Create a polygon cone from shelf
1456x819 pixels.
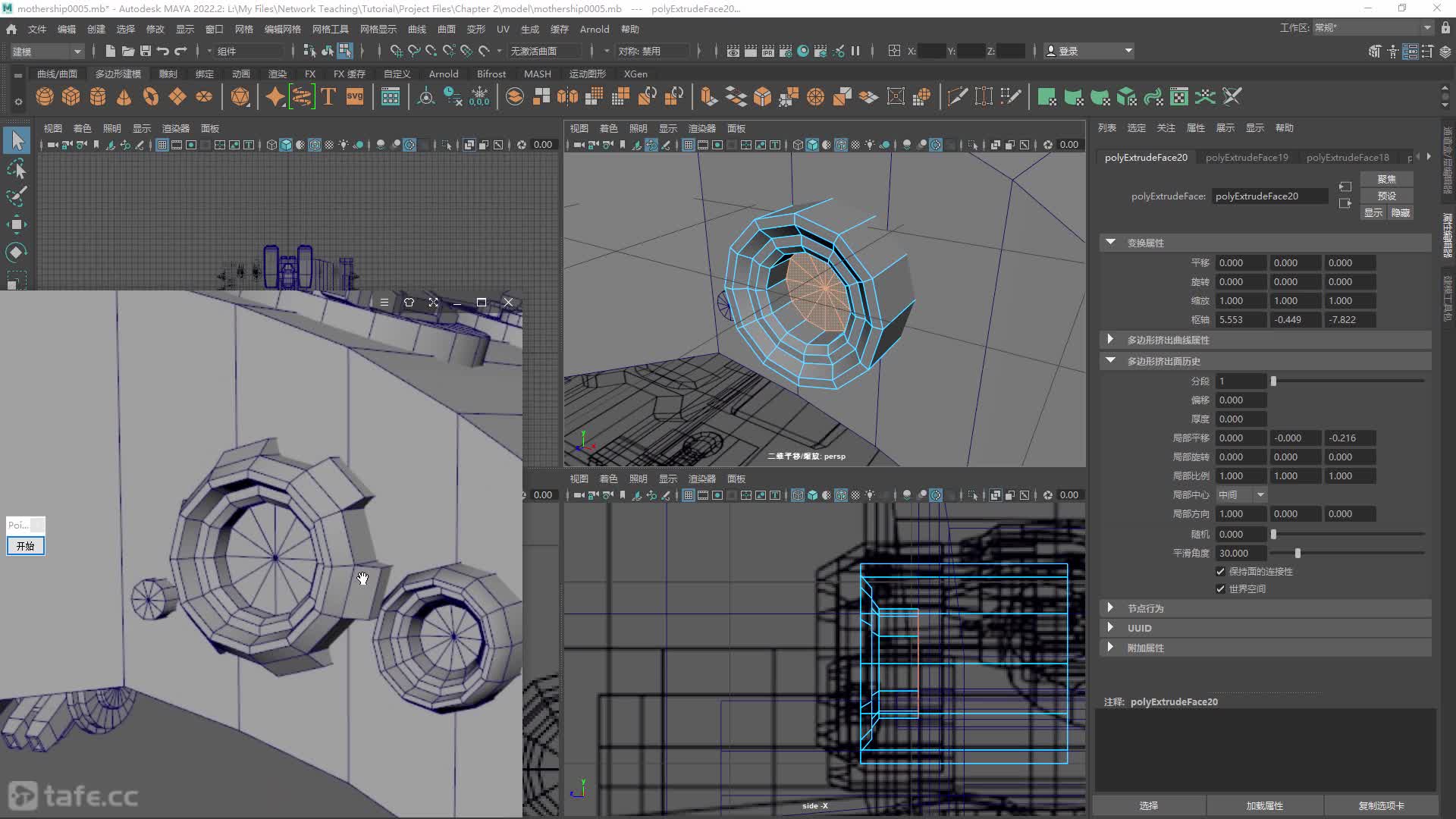(124, 97)
